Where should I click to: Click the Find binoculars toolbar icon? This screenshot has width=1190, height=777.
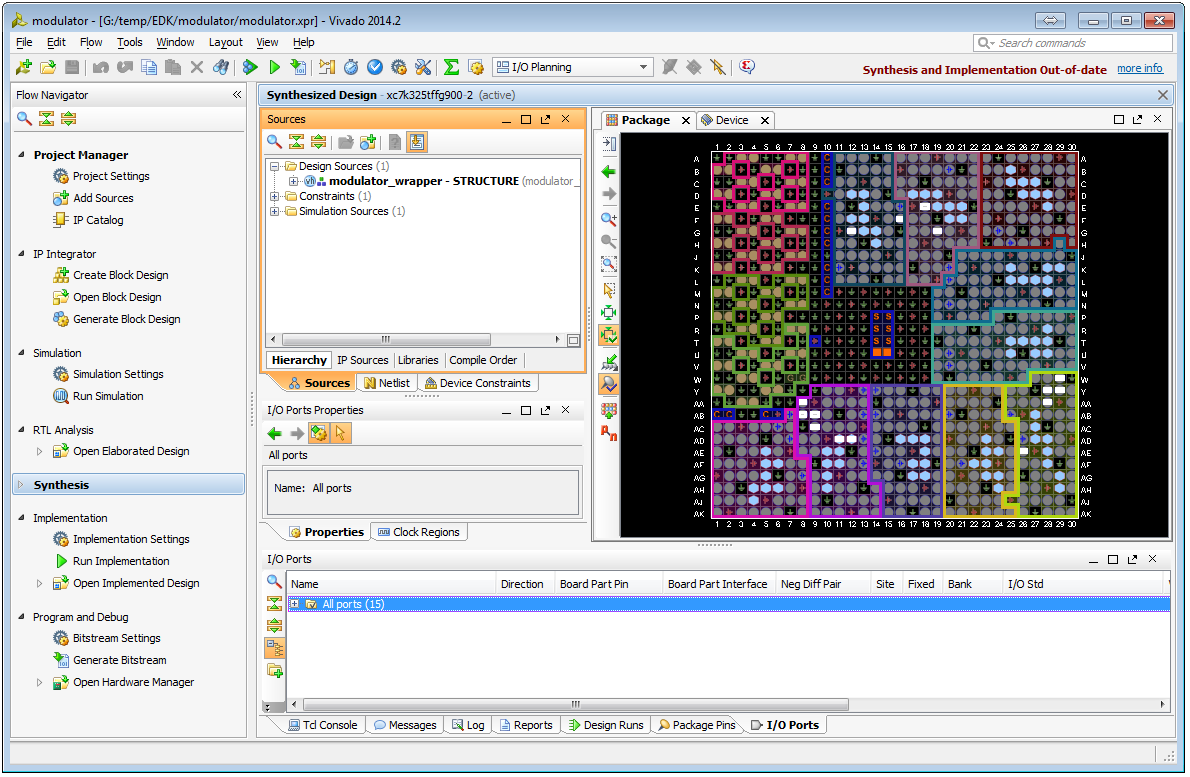pos(221,68)
